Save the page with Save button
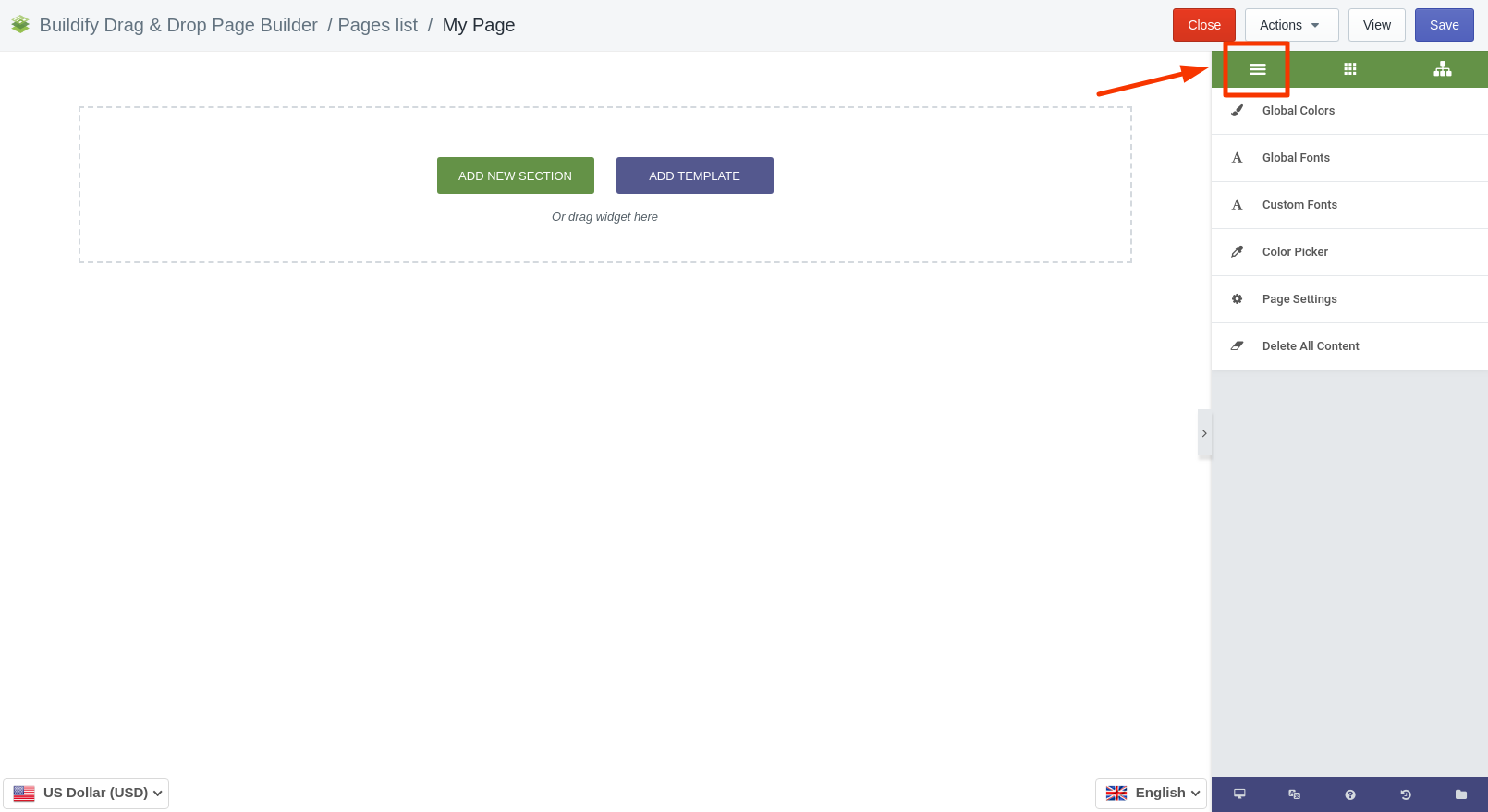 pos(1444,25)
